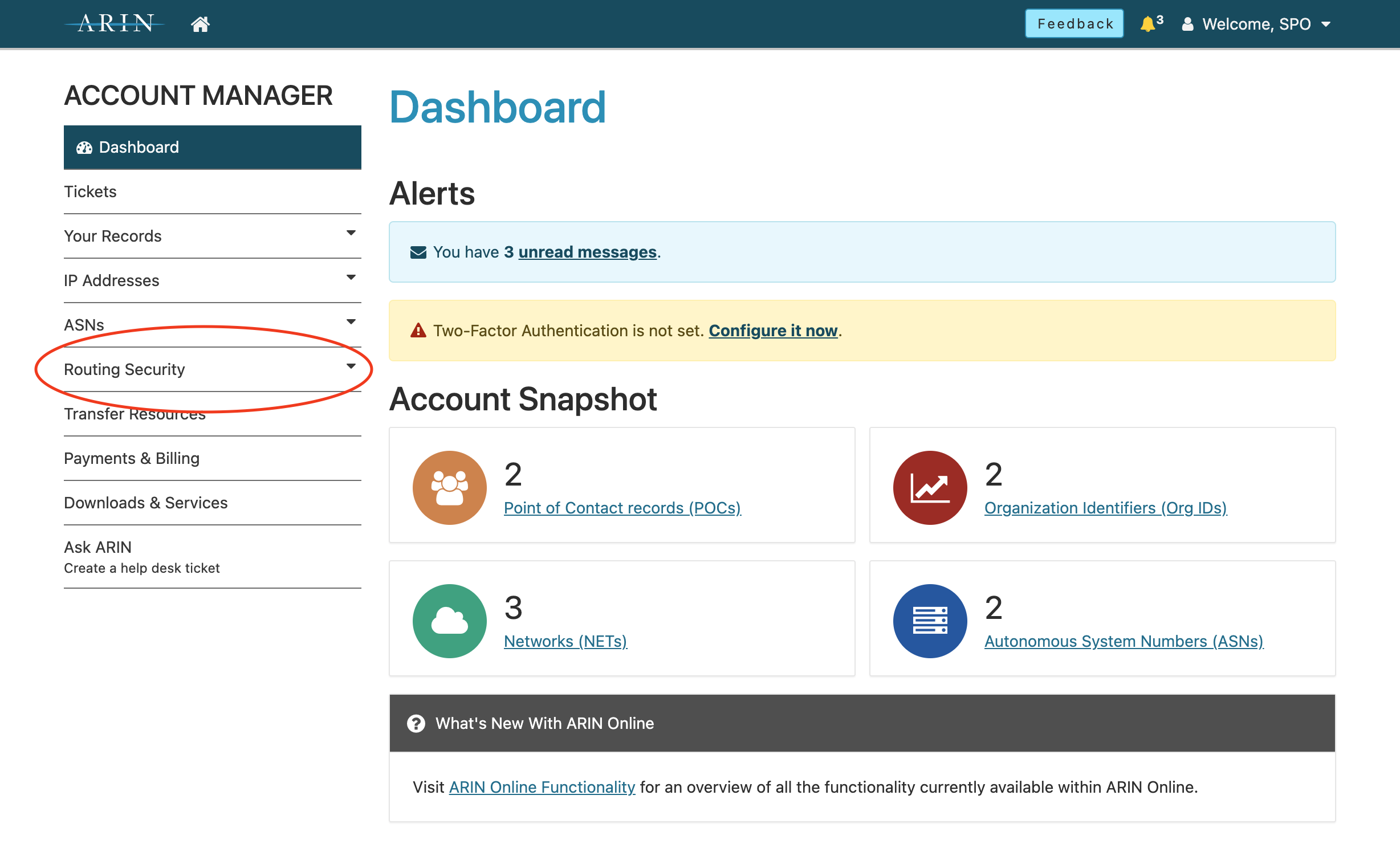Click the Feedback button

pos(1075,24)
